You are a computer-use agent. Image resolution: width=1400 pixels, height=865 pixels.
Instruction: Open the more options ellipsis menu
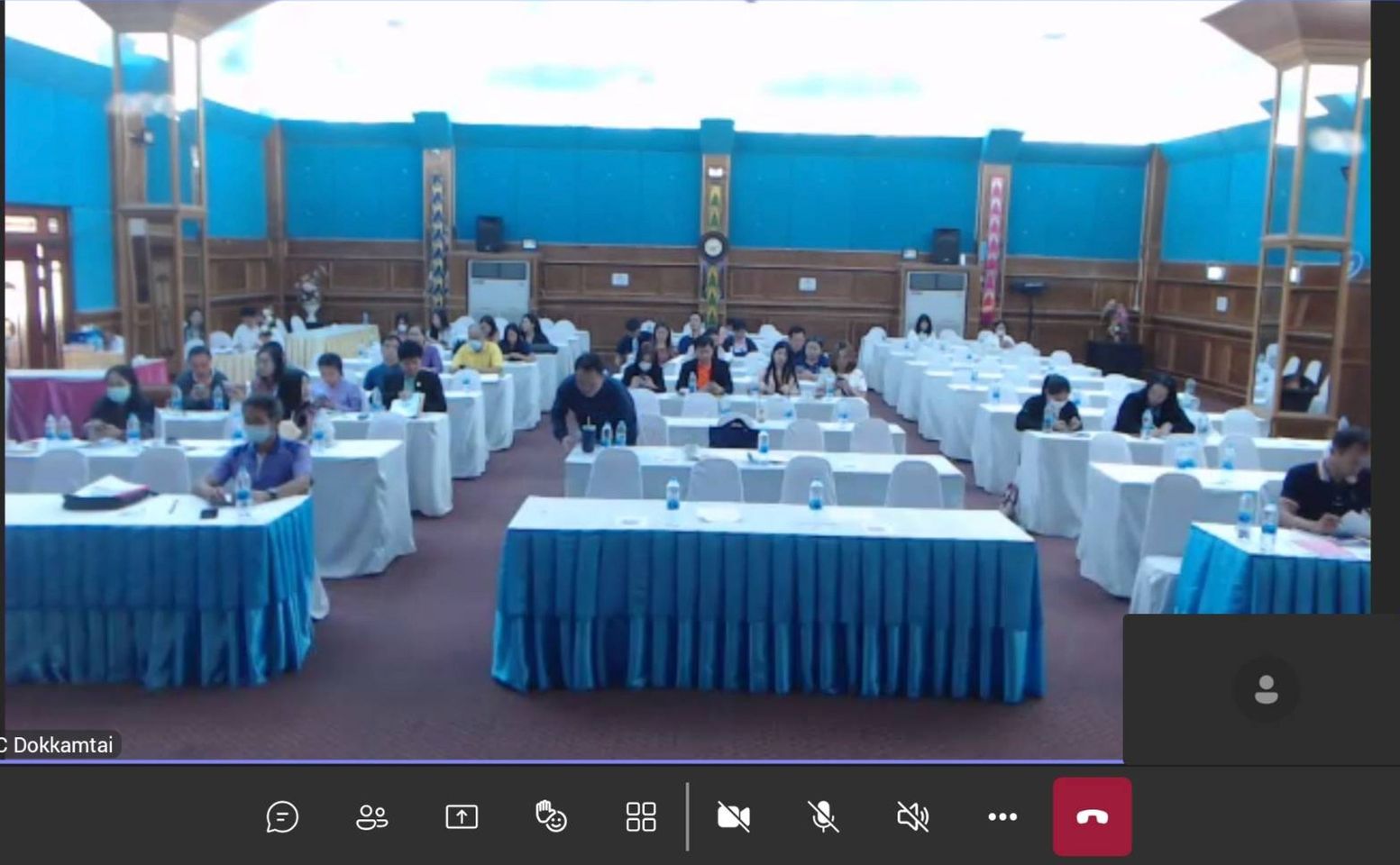pos(1002,817)
